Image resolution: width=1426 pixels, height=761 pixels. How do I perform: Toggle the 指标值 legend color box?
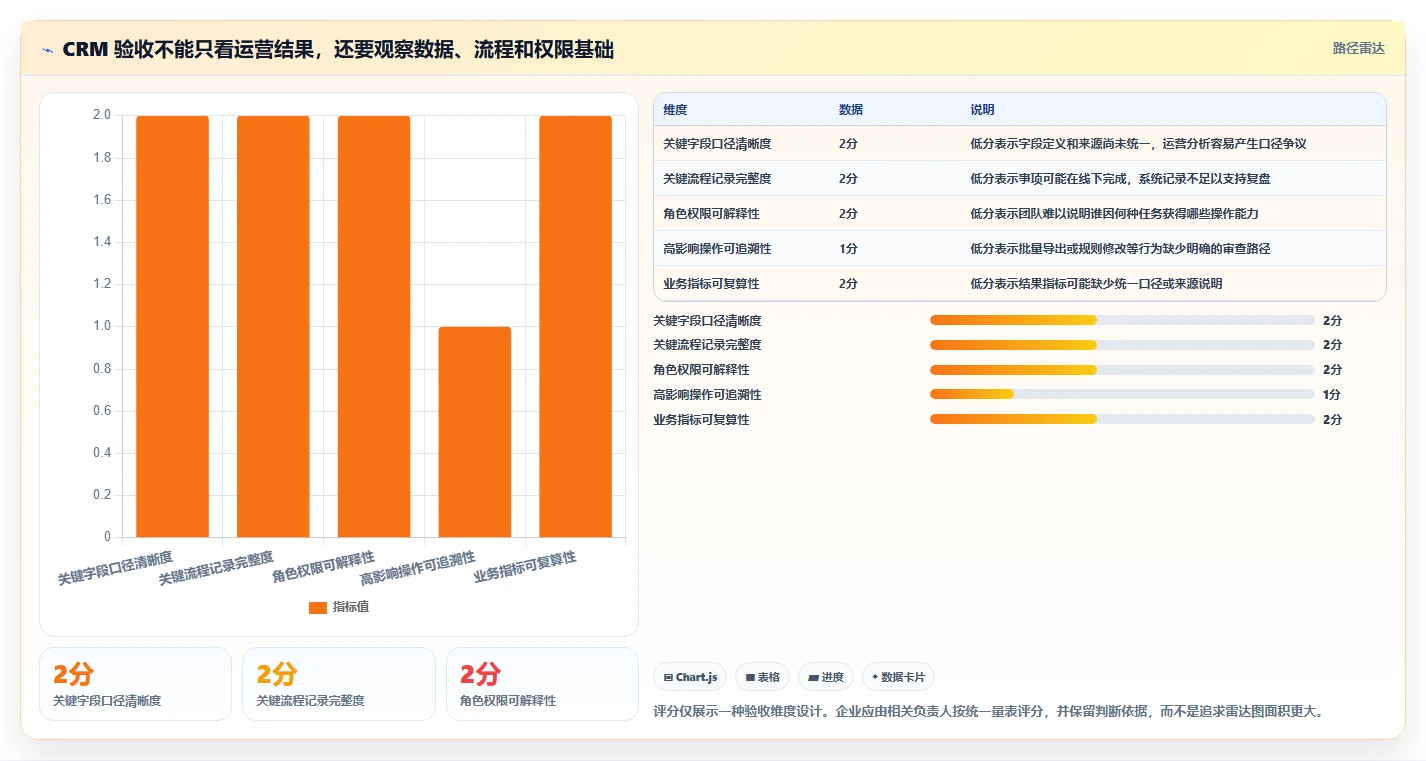pyautogui.click(x=317, y=607)
